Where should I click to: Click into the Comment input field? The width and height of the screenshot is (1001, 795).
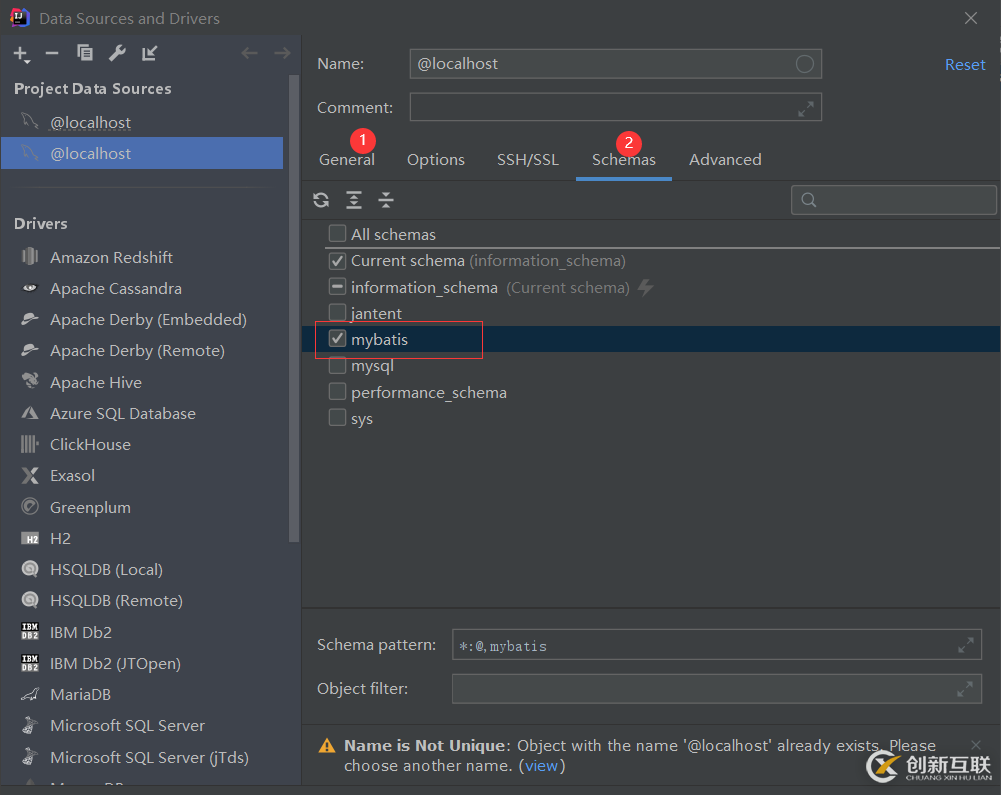tap(615, 107)
